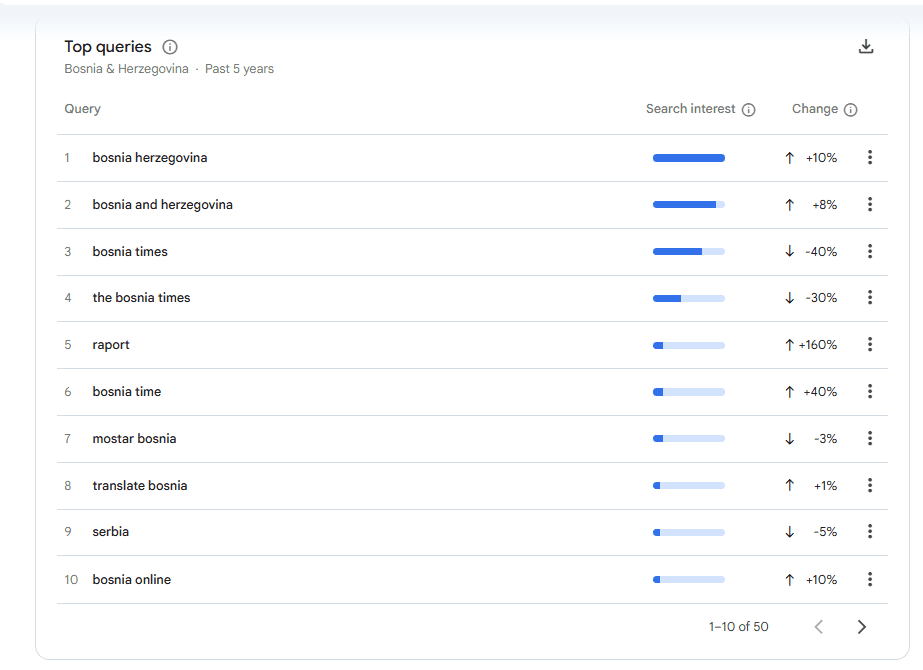Click the +160% change value for raport

(818, 345)
